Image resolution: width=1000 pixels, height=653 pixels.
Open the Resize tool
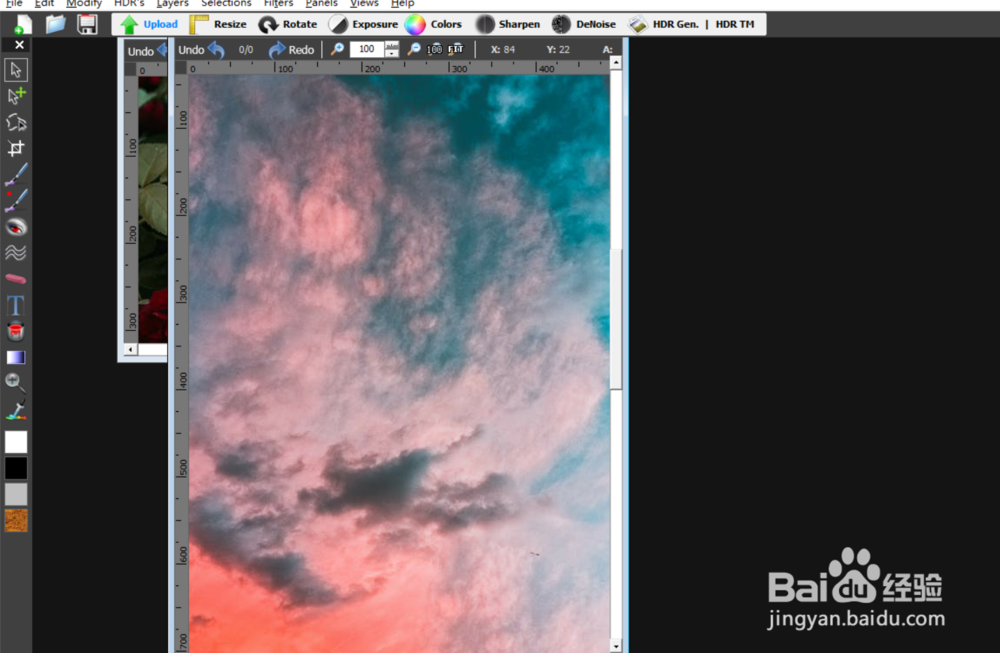[x=218, y=24]
